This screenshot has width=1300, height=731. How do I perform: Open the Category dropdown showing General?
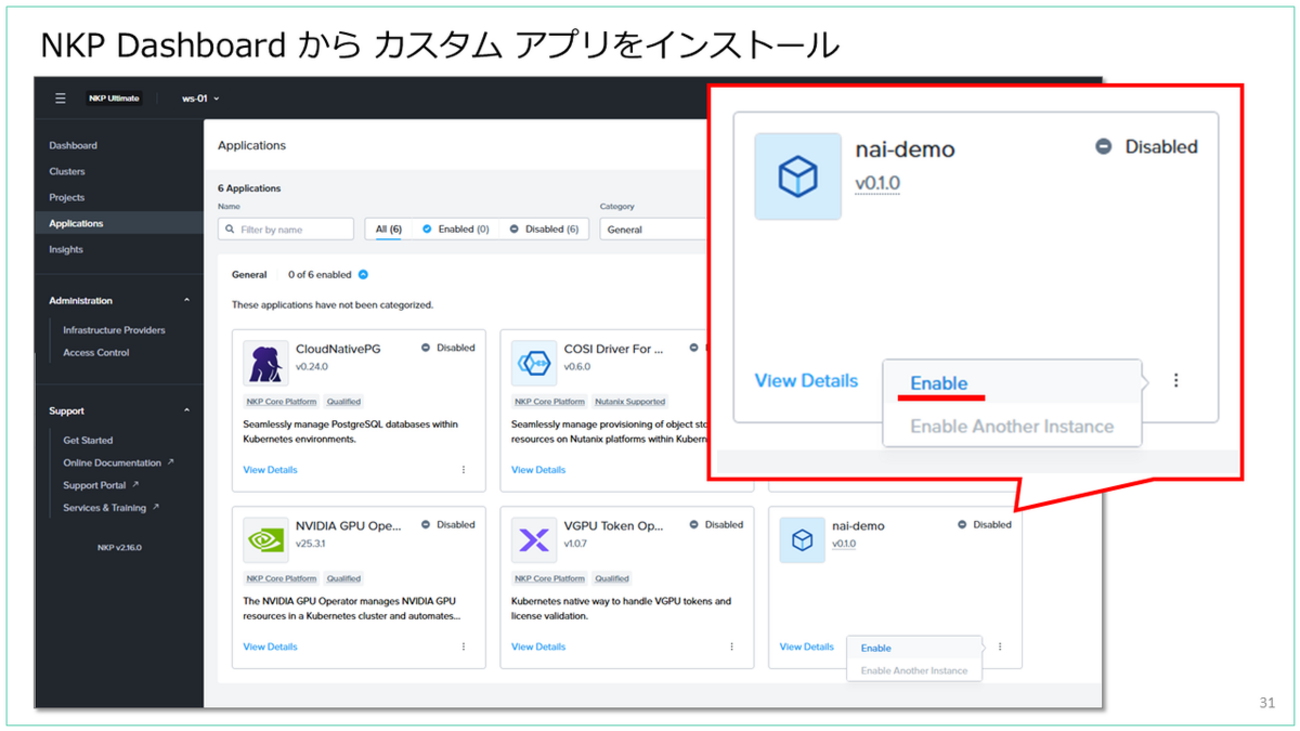pyautogui.click(x=654, y=230)
